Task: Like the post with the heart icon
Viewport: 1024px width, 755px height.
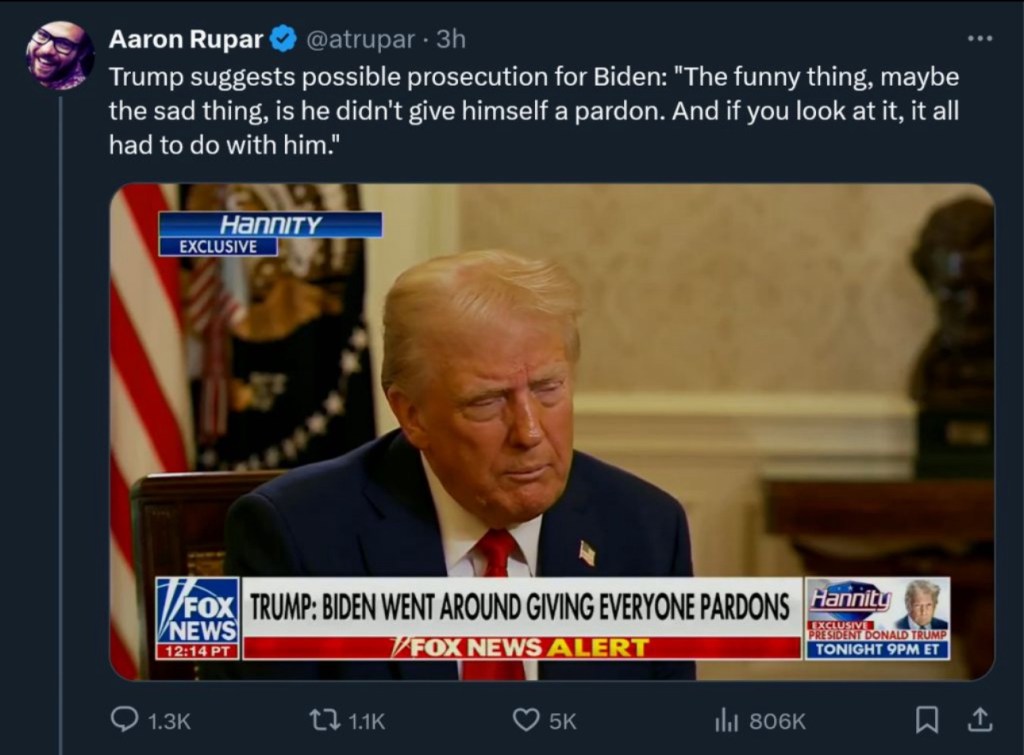Action: point(525,719)
